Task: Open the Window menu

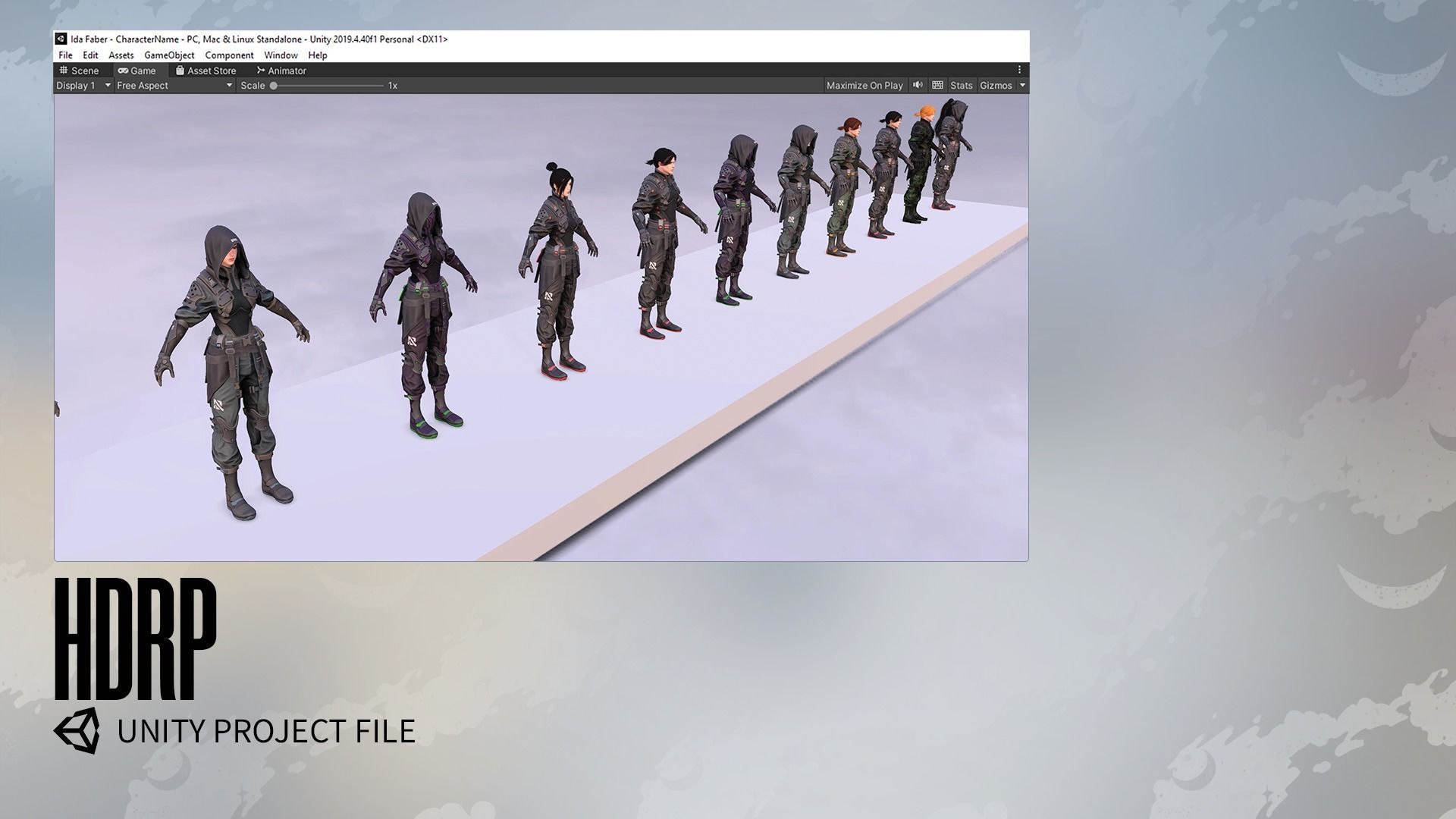Action: click(x=281, y=55)
